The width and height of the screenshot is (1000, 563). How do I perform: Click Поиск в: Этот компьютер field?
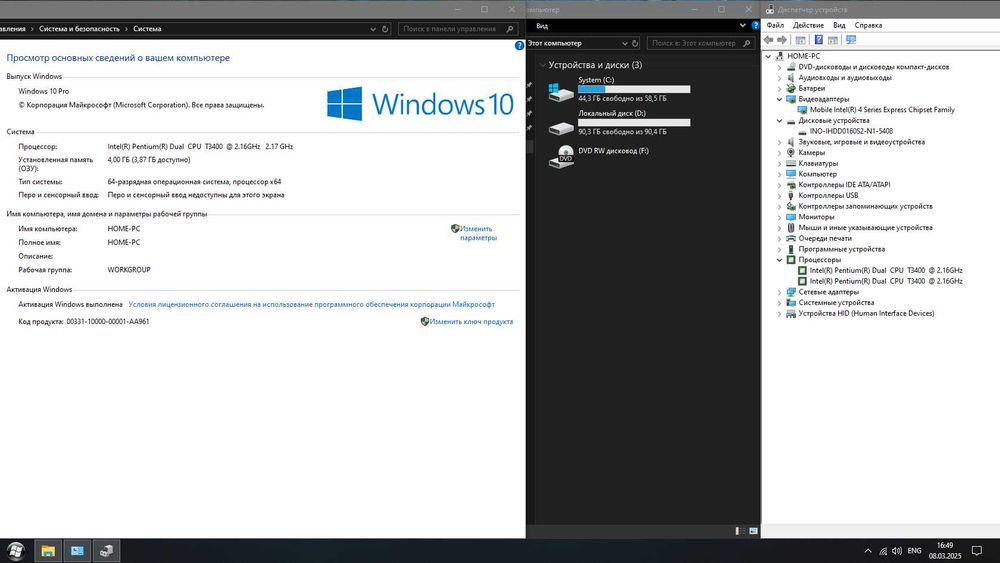pyautogui.click(x=700, y=43)
